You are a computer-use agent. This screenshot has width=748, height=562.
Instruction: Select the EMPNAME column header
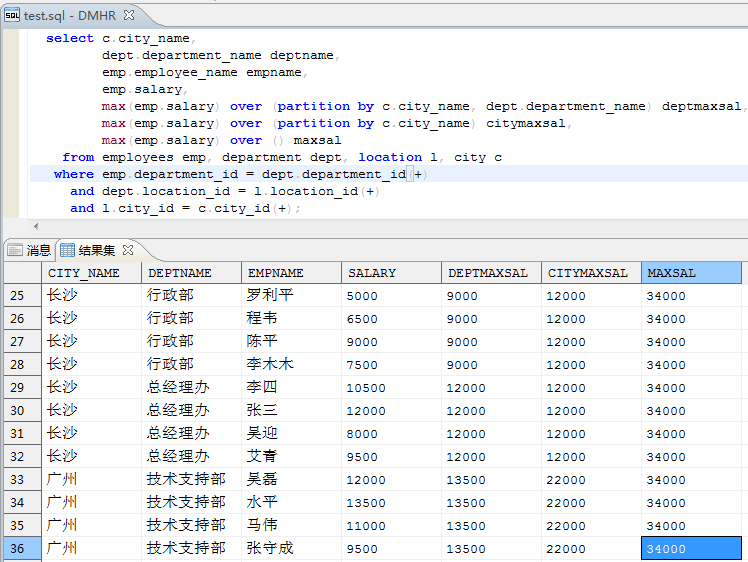point(290,273)
